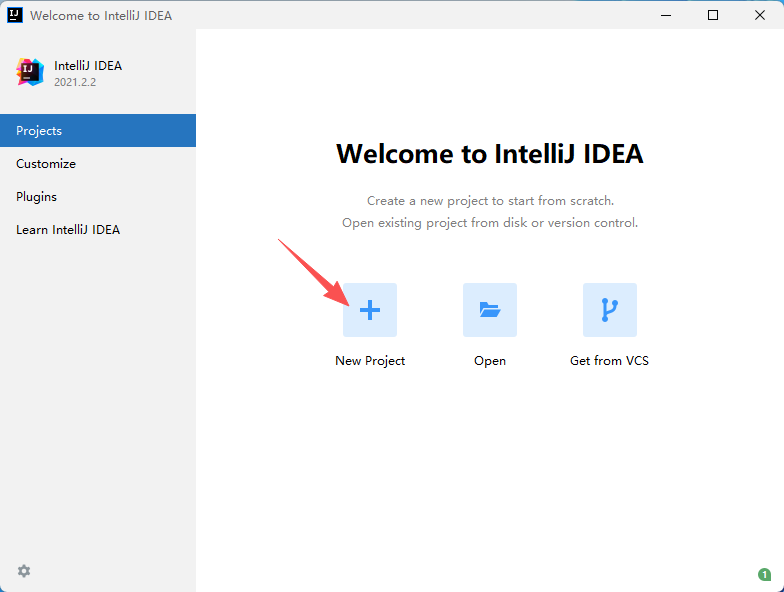Switch to the Customize tab
The image size is (784, 592).
[x=98, y=164]
